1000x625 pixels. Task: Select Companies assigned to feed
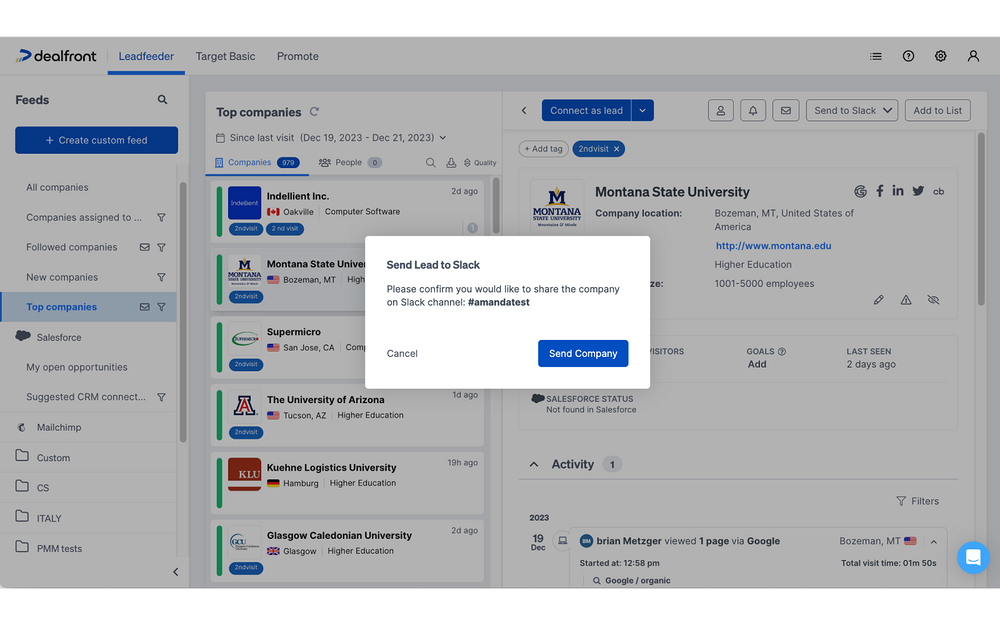pos(84,217)
